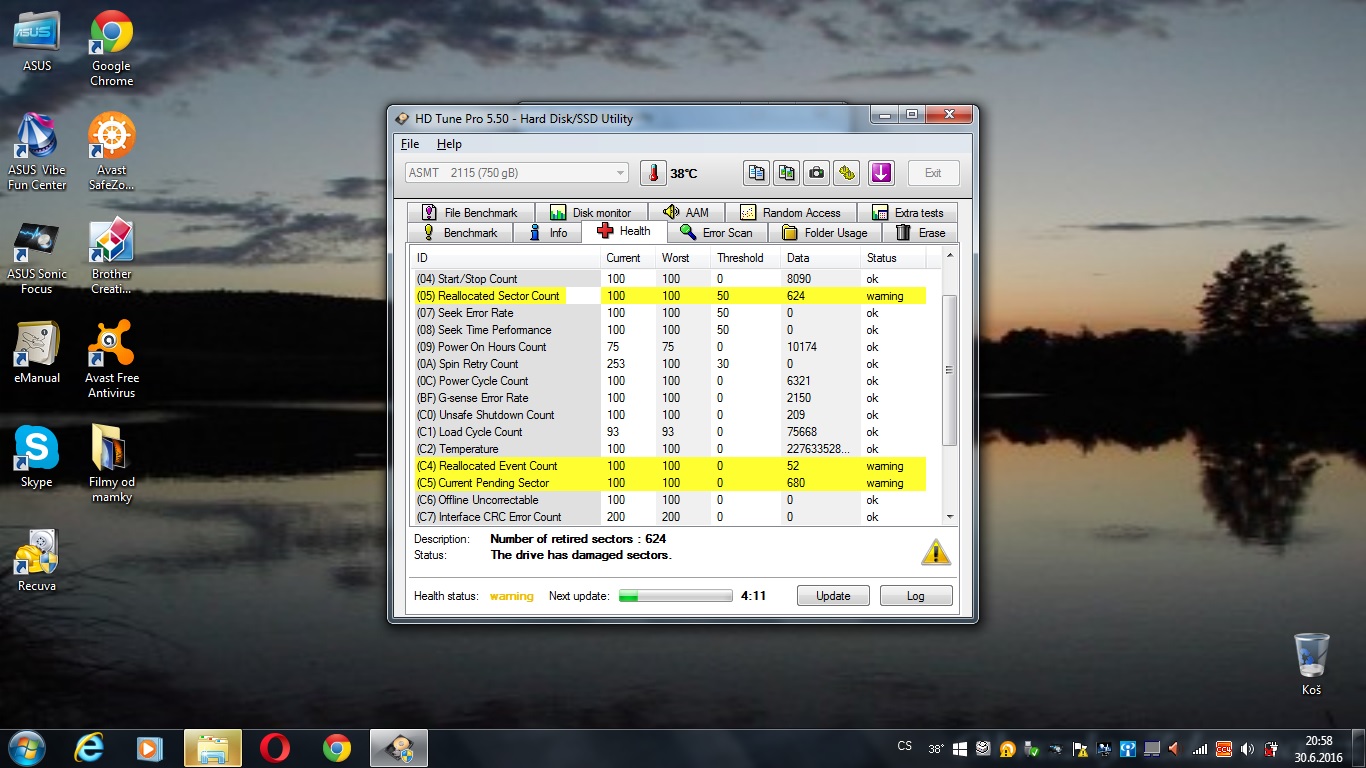Screen dimensions: 1366x768
Task: Click the camera save screenshot icon
Action: pos(817,173)
